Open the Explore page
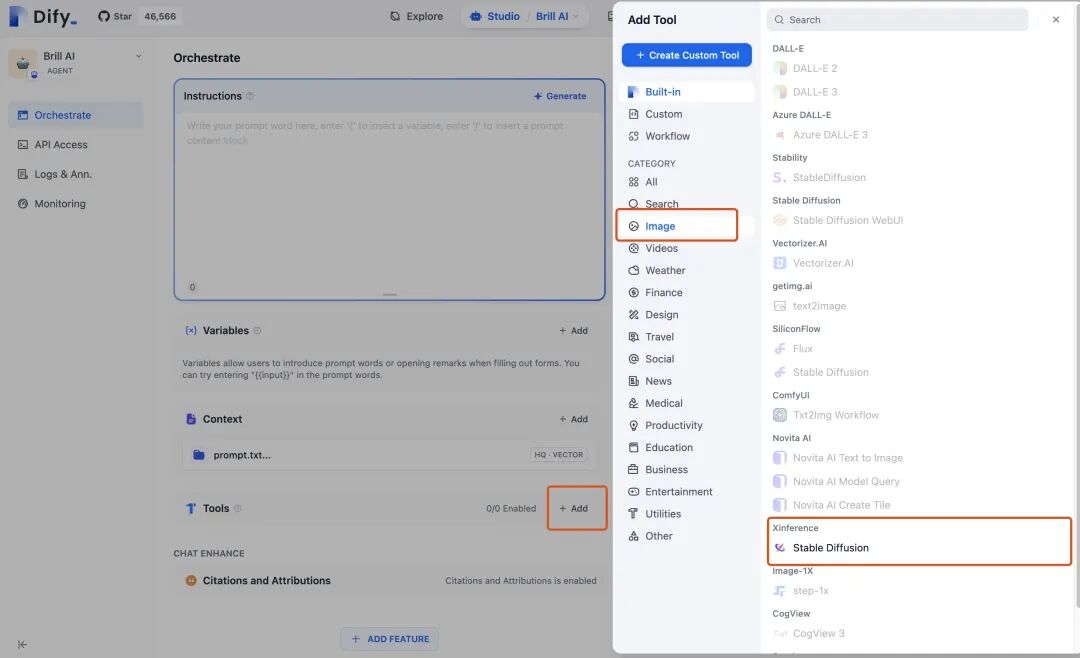 click(416, 16)
